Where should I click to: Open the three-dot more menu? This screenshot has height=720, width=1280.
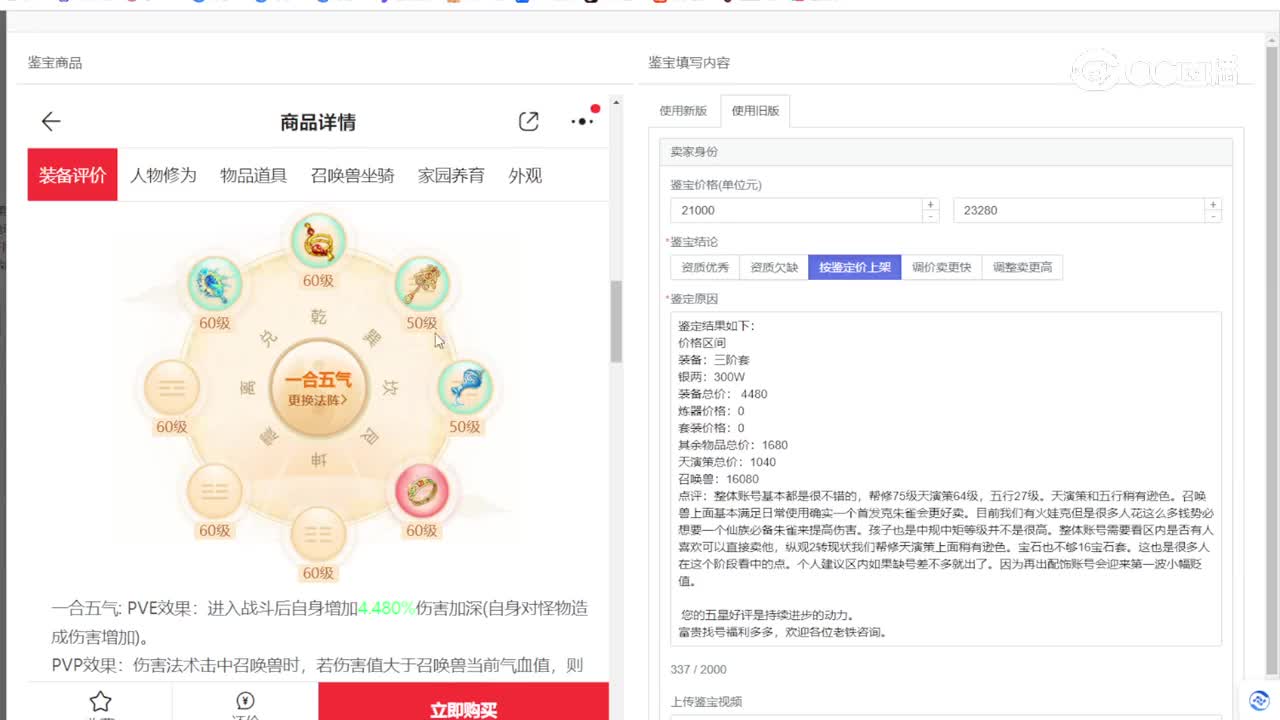point(582,122)
